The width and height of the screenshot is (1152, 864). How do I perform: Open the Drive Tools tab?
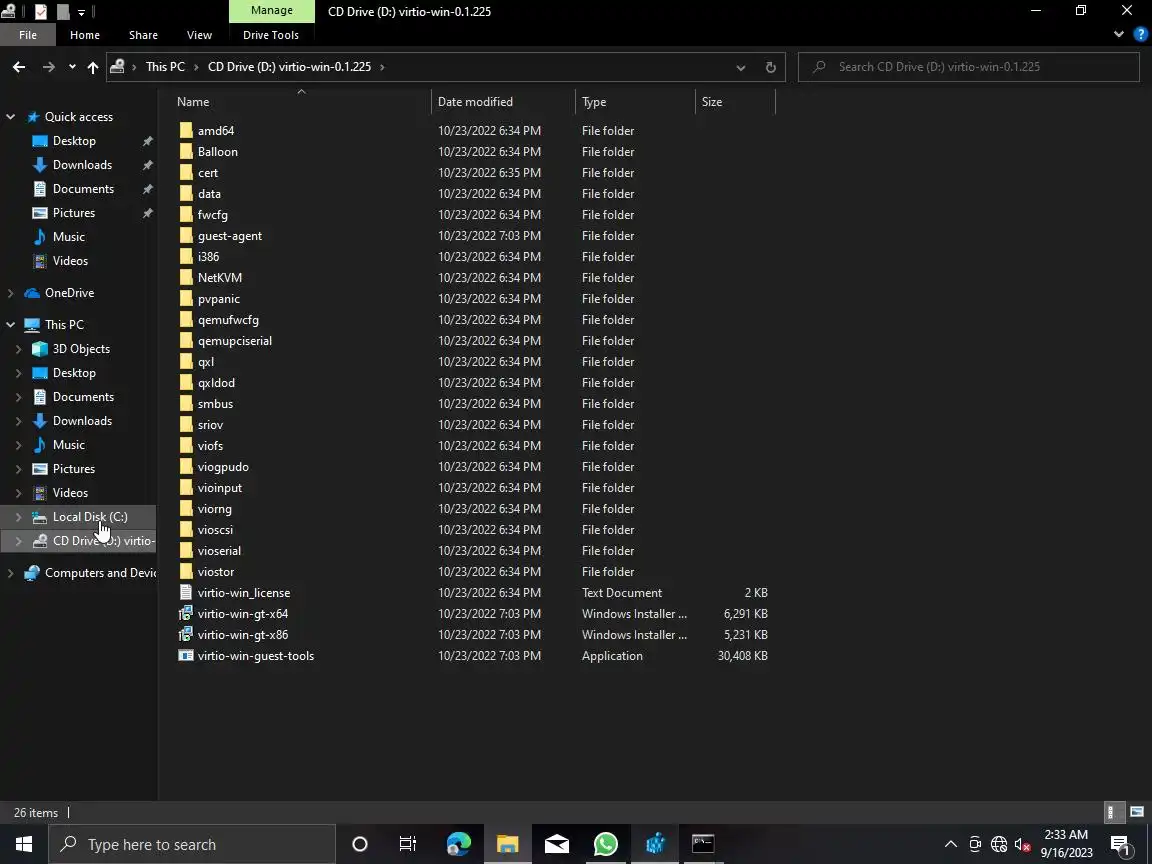click(x=271, y=35)
